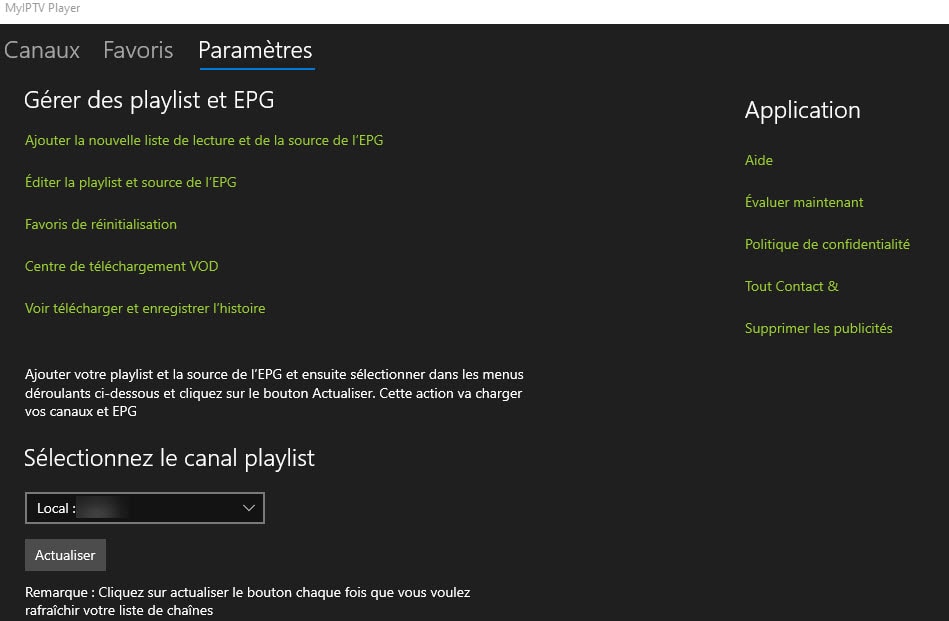Switch to the Canaux tab

point(41,50)
